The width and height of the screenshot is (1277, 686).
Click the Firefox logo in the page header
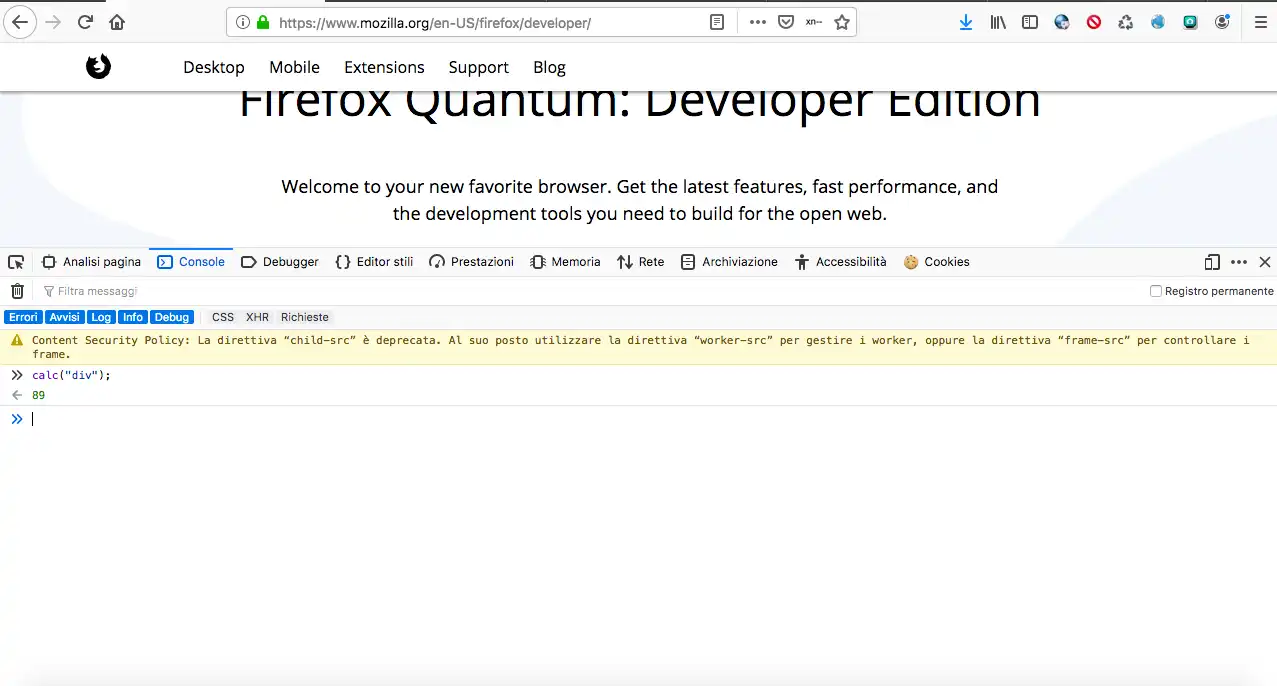[x=98, y=67]
